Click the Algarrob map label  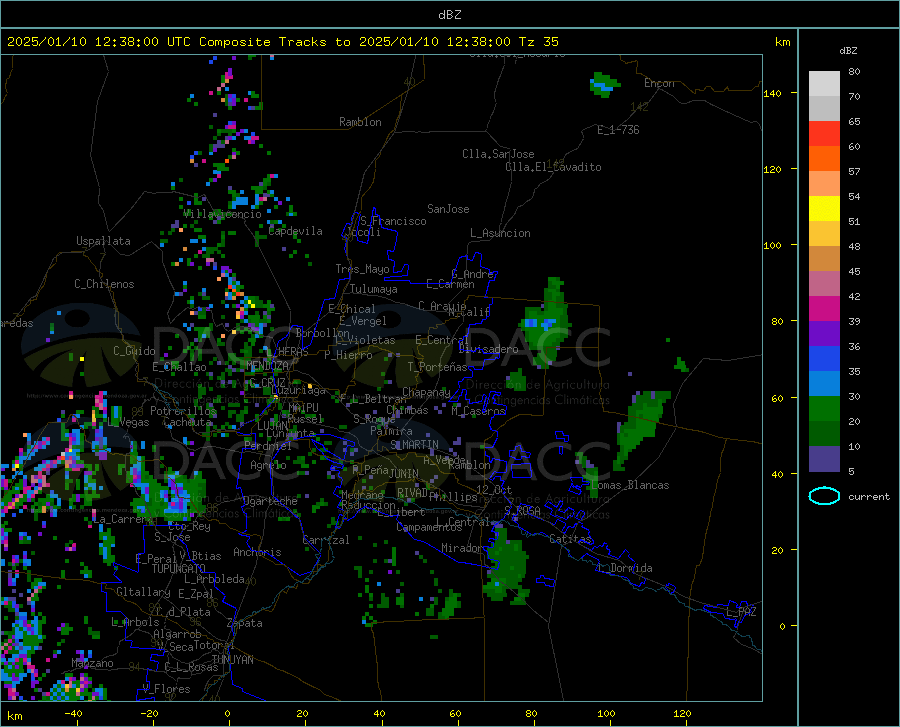point(177,634)
